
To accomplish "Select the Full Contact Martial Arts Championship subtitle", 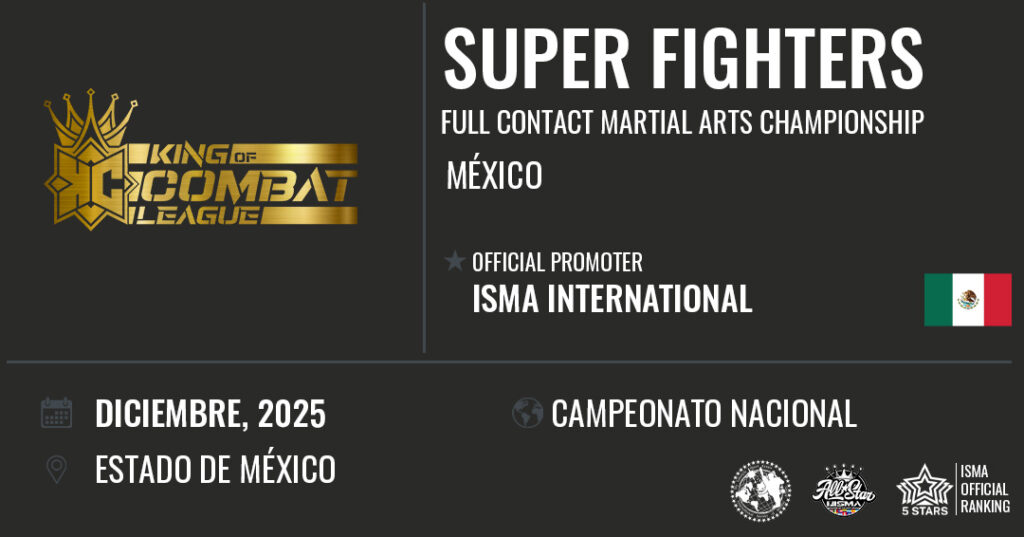I will tap(682, 123).
